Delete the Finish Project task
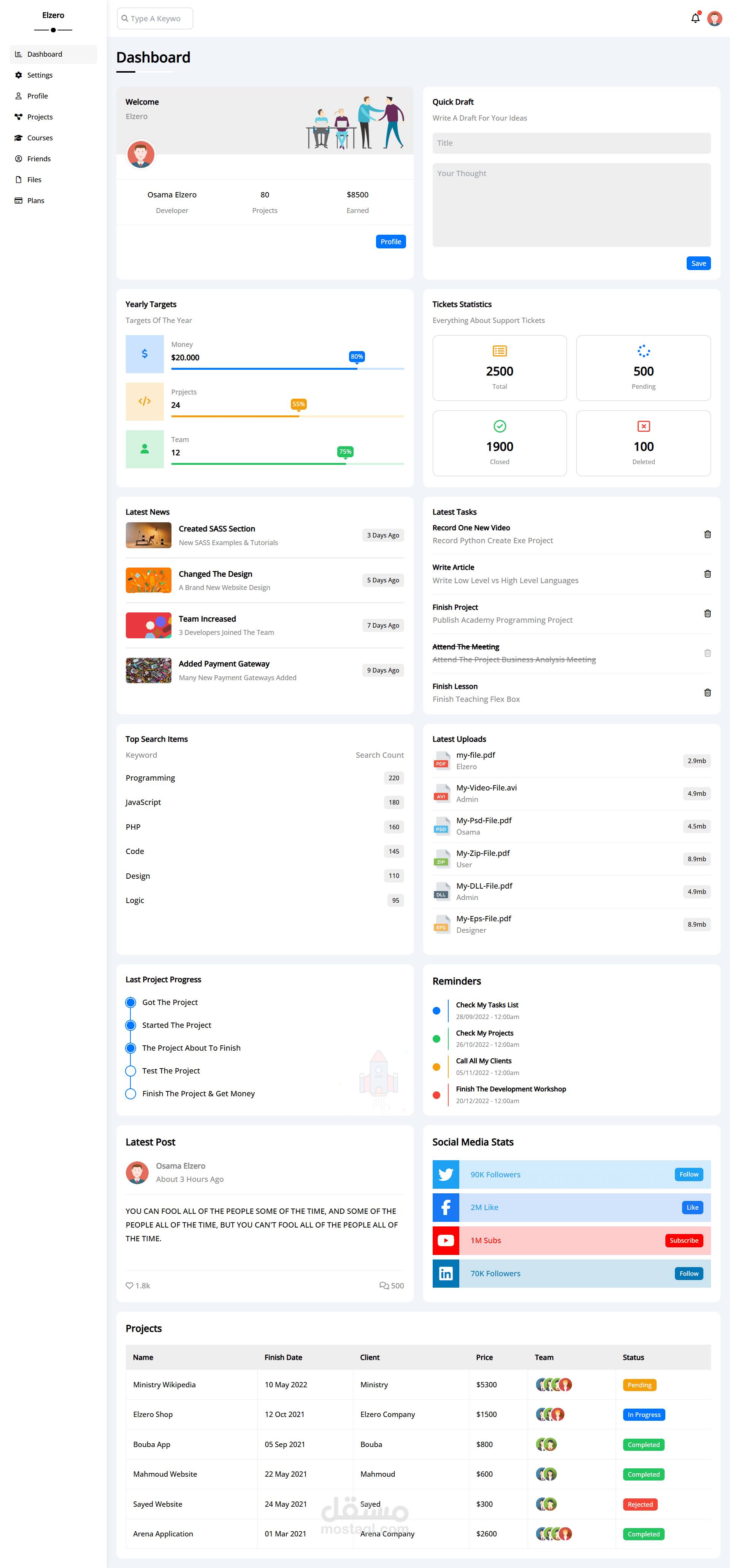 tap(708, 614)
